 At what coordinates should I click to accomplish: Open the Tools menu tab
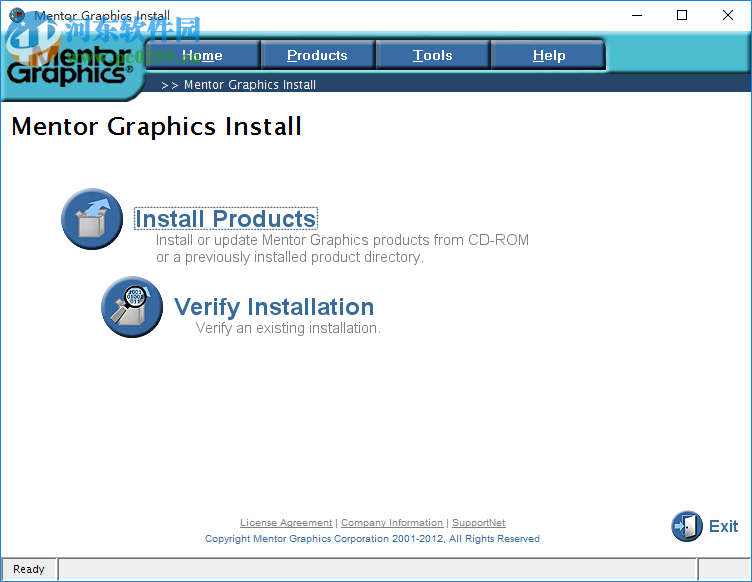coord(433,55)
